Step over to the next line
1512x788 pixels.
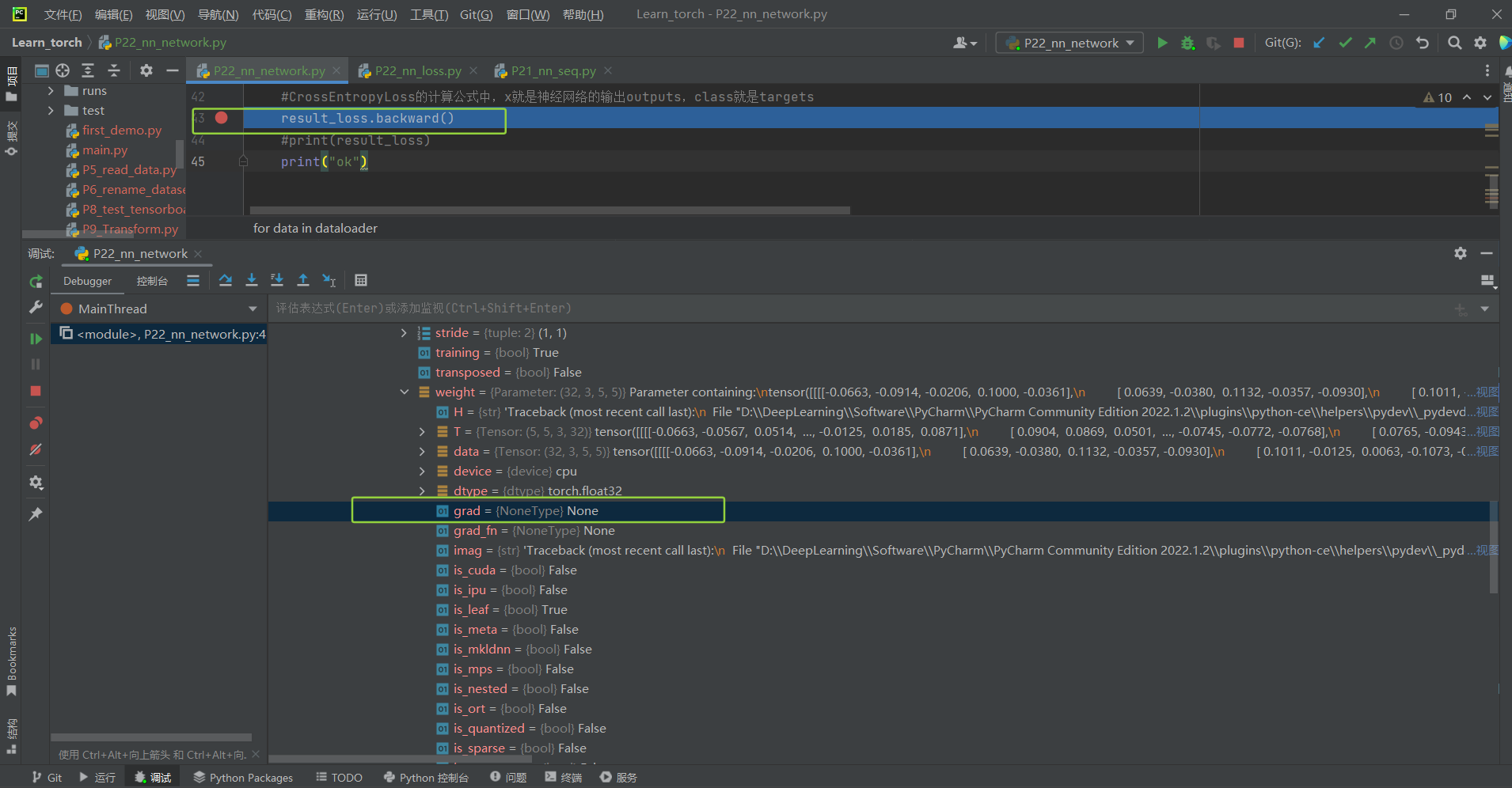(226, 280)
